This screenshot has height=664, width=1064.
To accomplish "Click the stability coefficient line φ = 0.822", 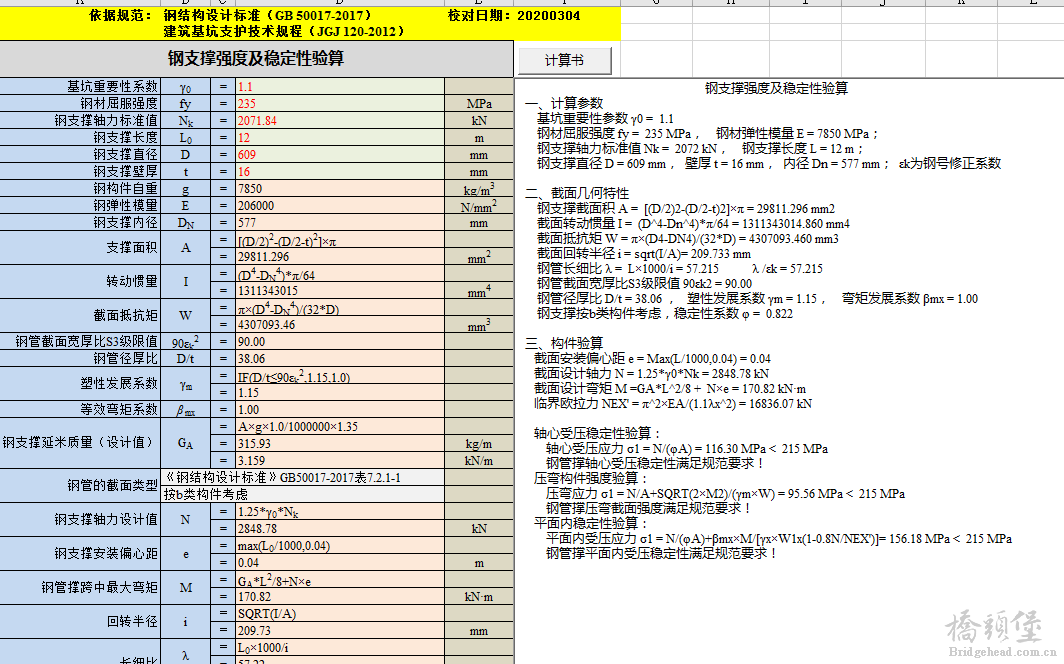I will 665,313.
